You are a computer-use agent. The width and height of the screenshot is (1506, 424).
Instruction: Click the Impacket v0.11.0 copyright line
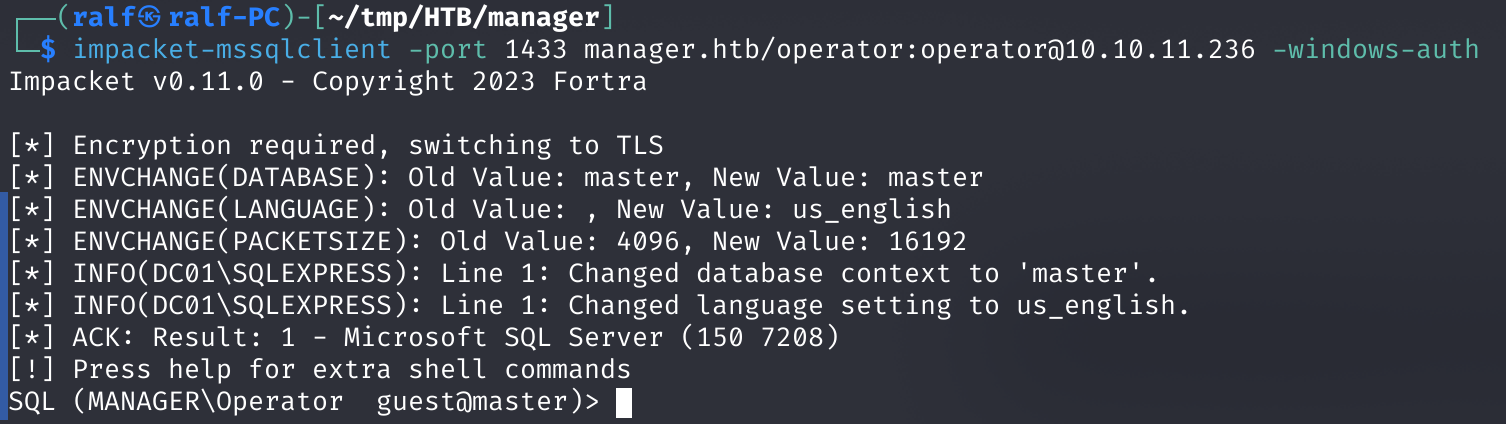tap(328, 81)
